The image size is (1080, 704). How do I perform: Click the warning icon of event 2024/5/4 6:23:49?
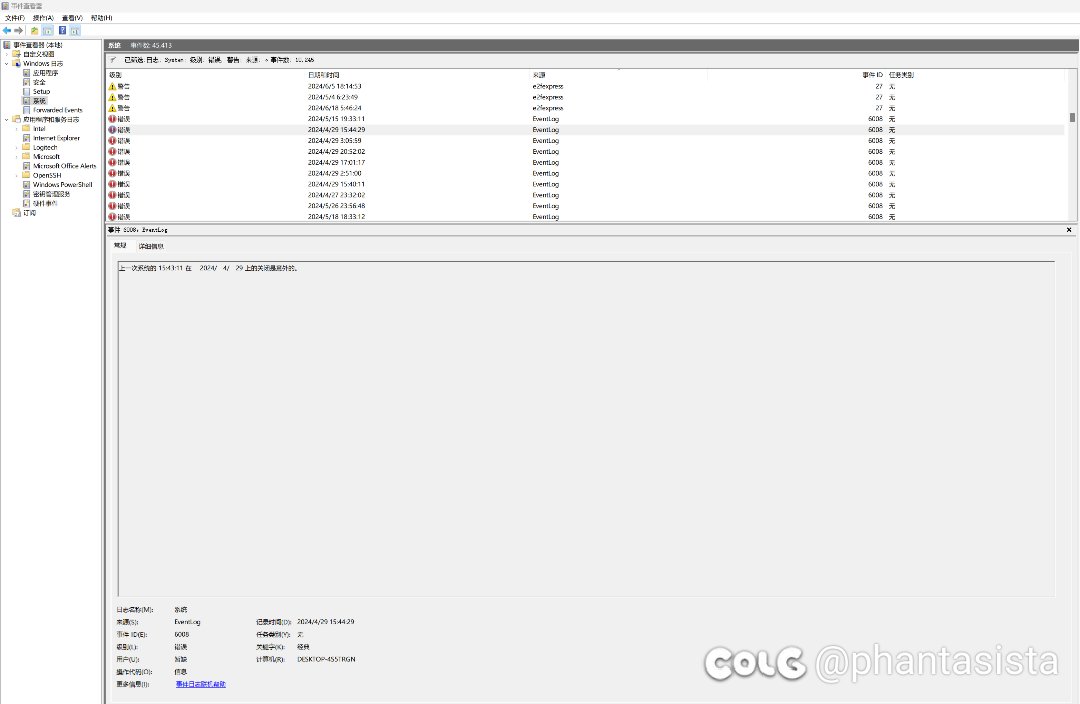[112, 97]
